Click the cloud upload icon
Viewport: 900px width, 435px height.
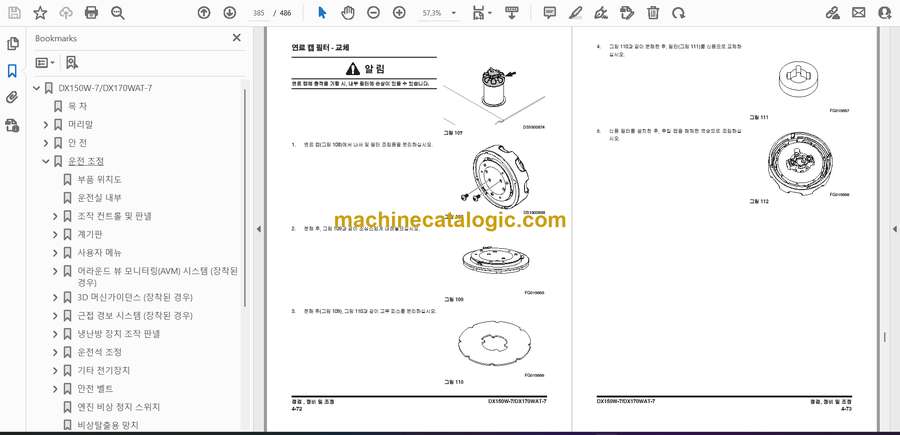click(x=66, y=13)
